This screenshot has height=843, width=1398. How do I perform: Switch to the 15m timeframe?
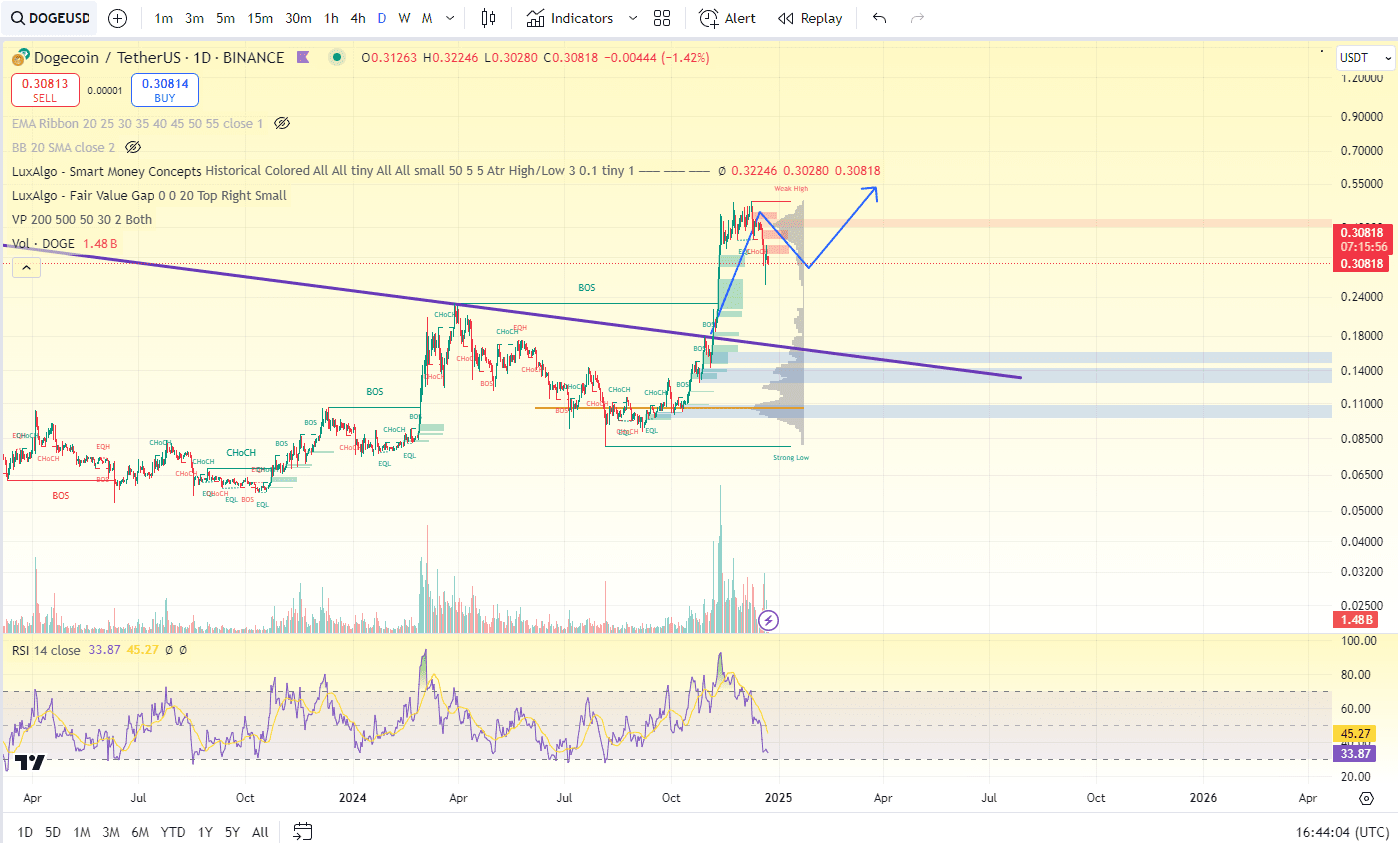(x=260, y=18)
